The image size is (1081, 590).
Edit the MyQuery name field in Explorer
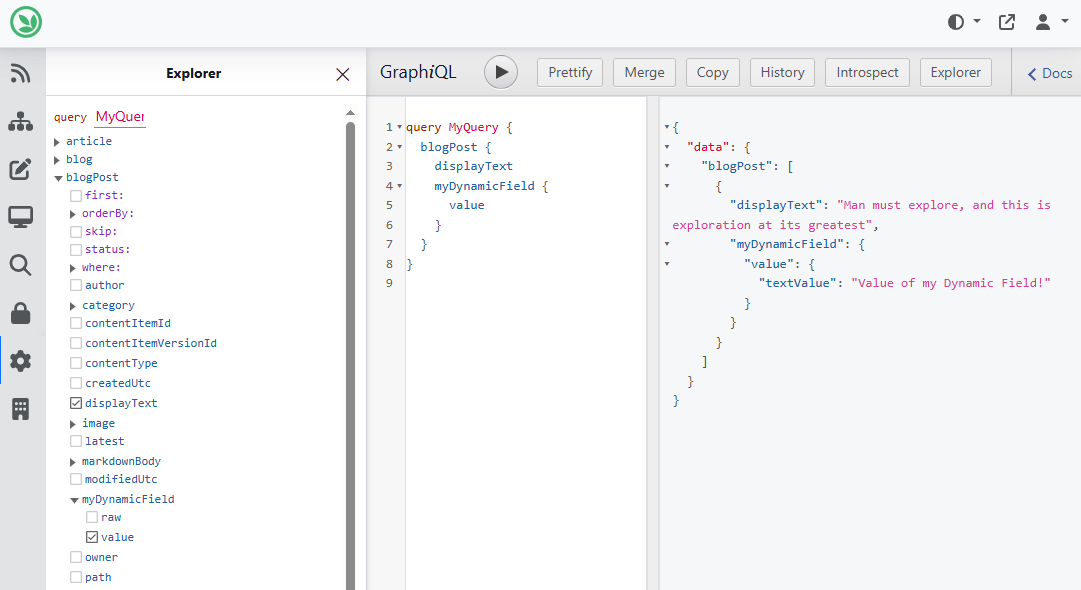pos(120,116)
